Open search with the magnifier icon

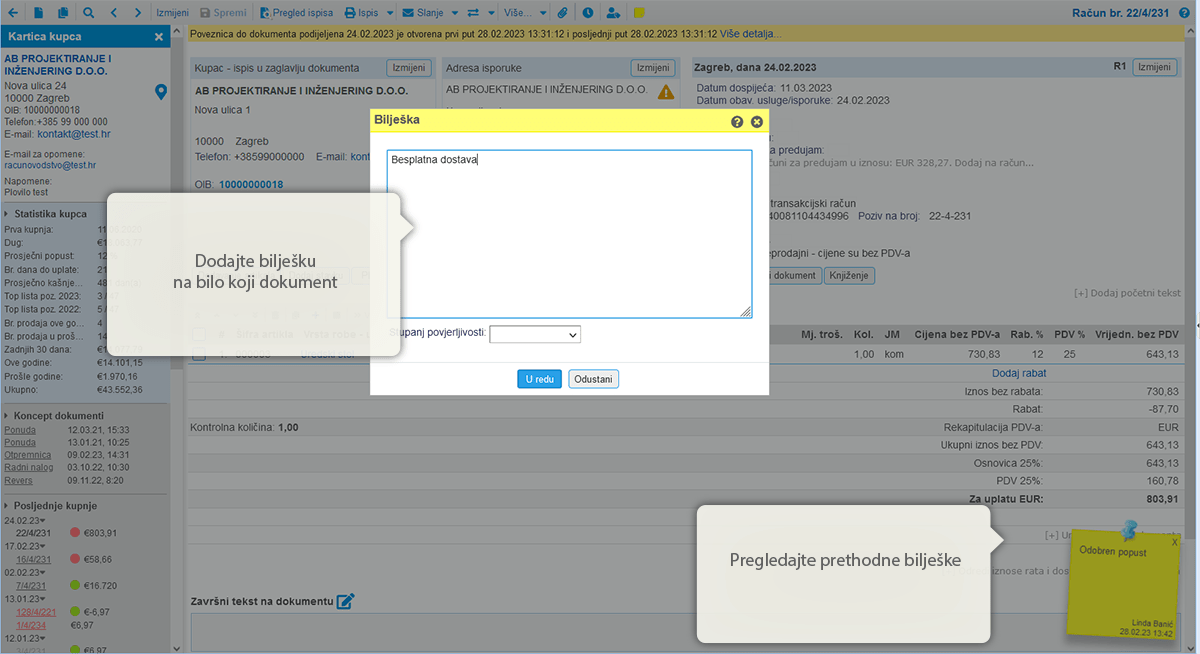coord(89,14)
